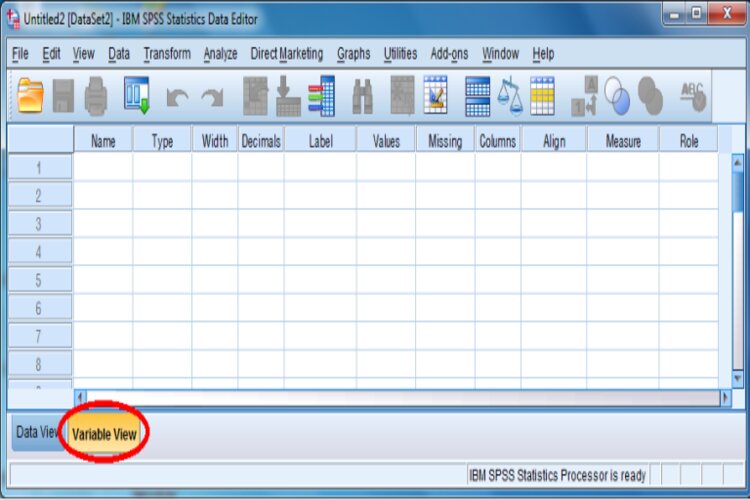Click the Find binoculars icon
Screen dimensions: 750x500
pos(363,97)
